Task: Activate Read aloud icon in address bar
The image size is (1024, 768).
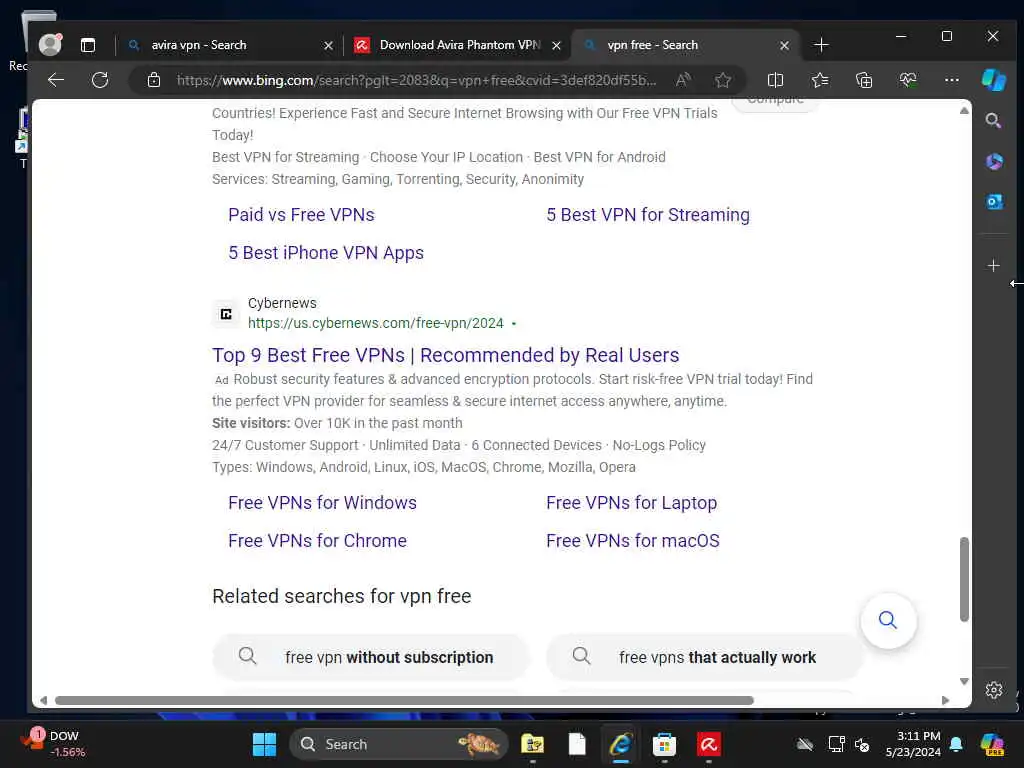Action: 683,80
